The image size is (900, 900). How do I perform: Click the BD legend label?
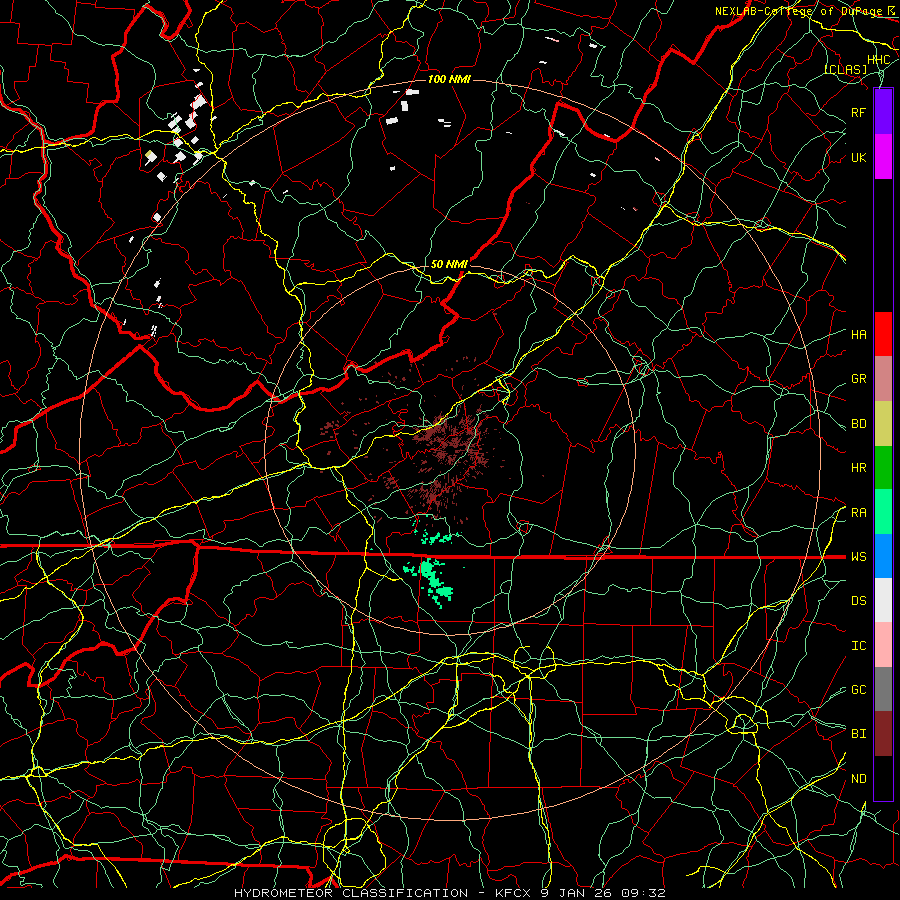click(x=858, y=424)
